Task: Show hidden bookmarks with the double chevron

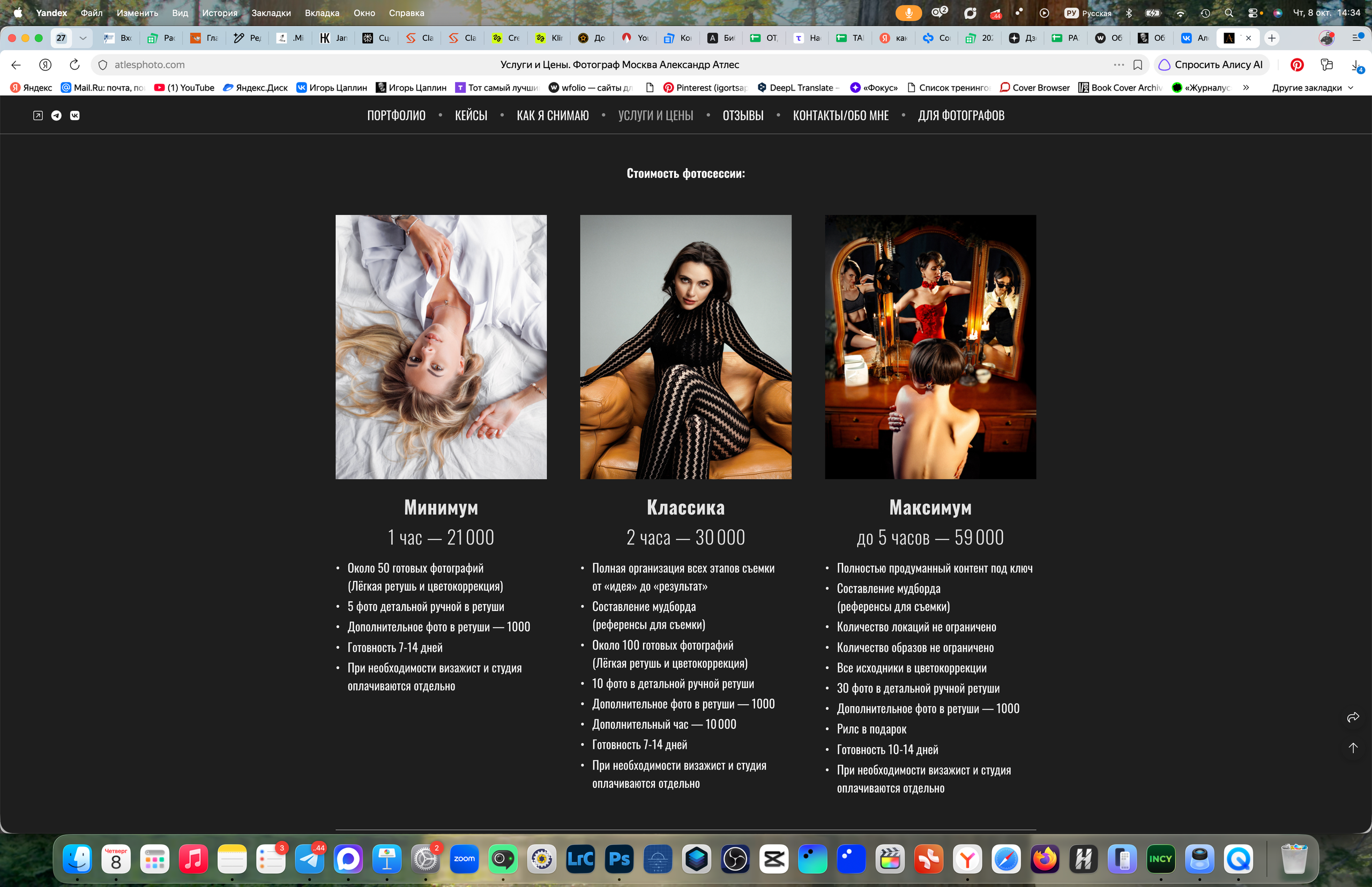Action: click(x=1246, y=87)
